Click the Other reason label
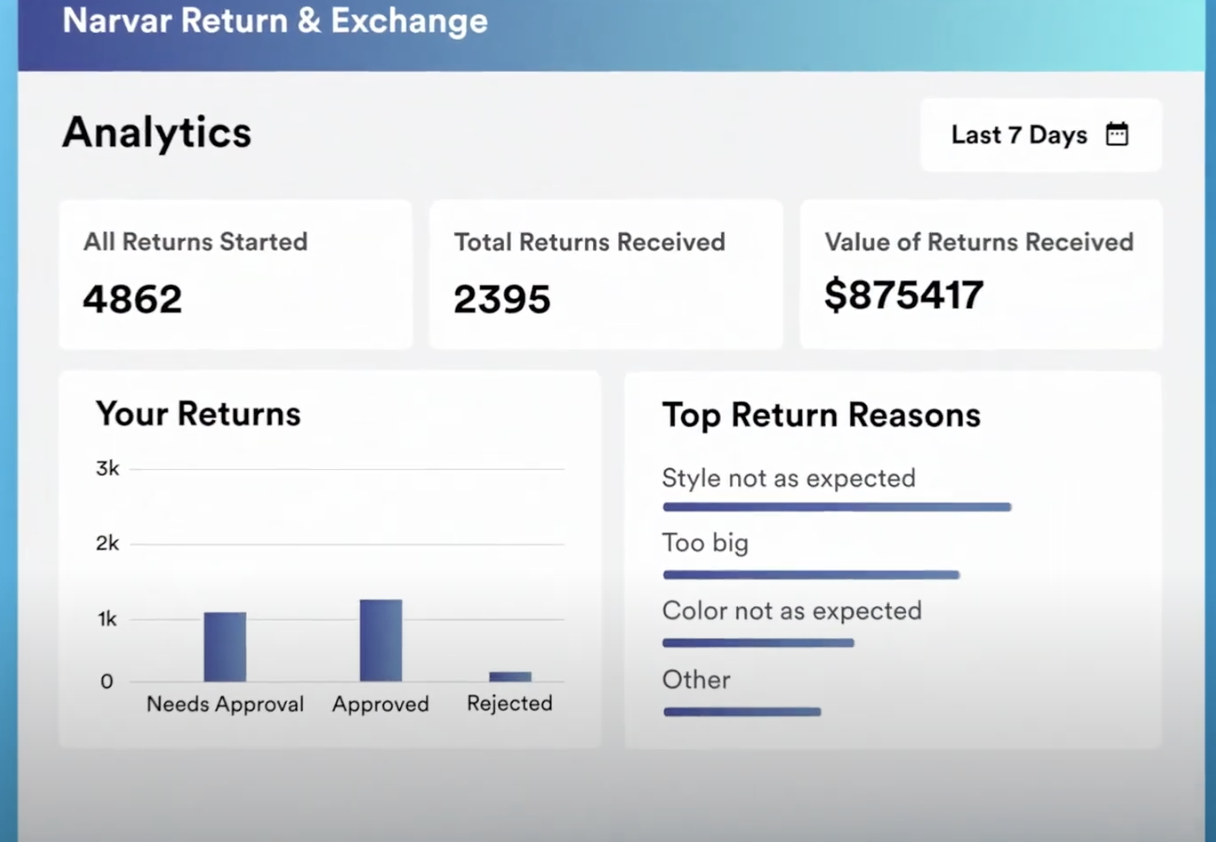 coord(696,680)
